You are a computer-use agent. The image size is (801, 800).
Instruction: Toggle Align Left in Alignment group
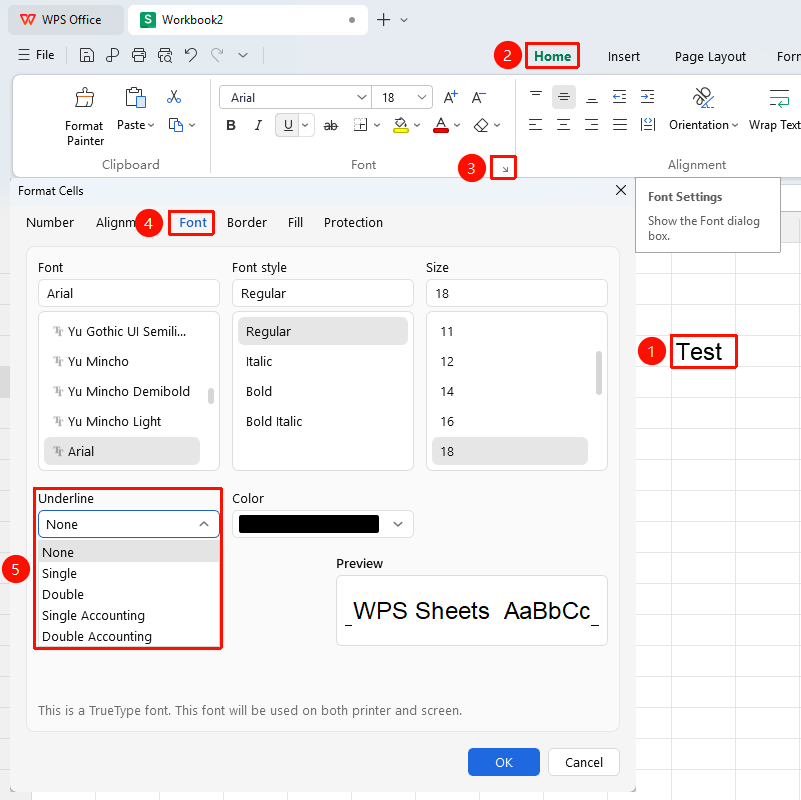(535, 125)
